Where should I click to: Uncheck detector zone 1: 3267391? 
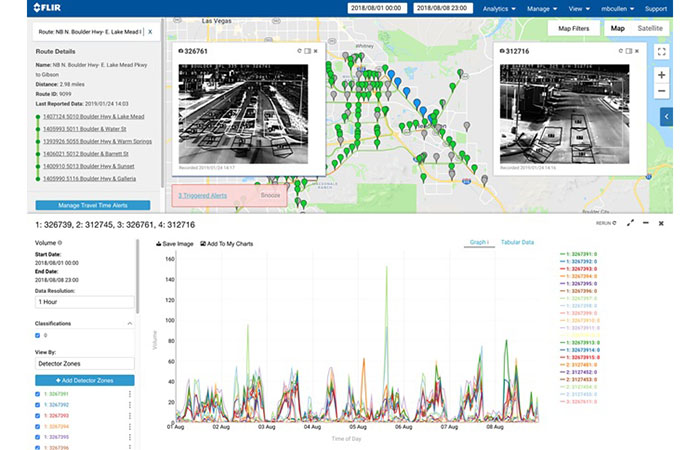[x=38, y=394]
